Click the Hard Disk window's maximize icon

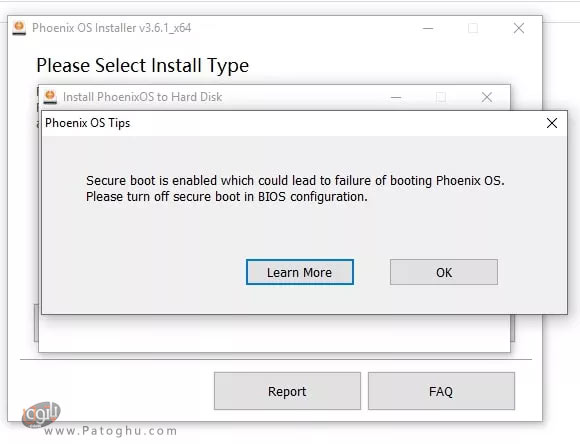click(441, 97)
